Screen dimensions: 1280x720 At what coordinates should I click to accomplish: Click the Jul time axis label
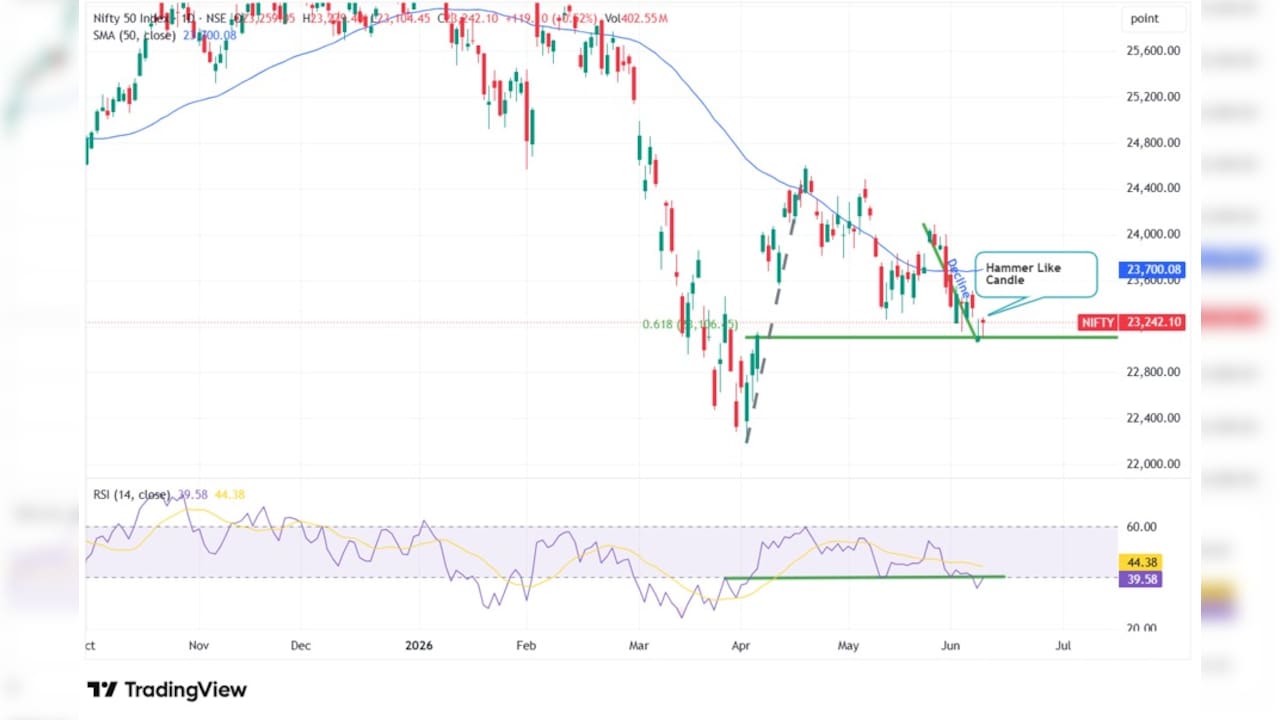(x=1063, y=645)
